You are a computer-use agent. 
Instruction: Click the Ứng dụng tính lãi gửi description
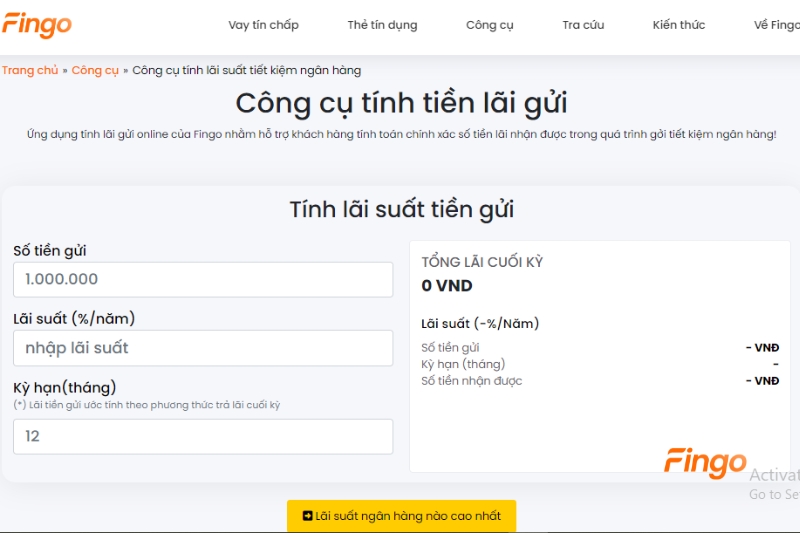pyautogui.click(x=402, y=135)
